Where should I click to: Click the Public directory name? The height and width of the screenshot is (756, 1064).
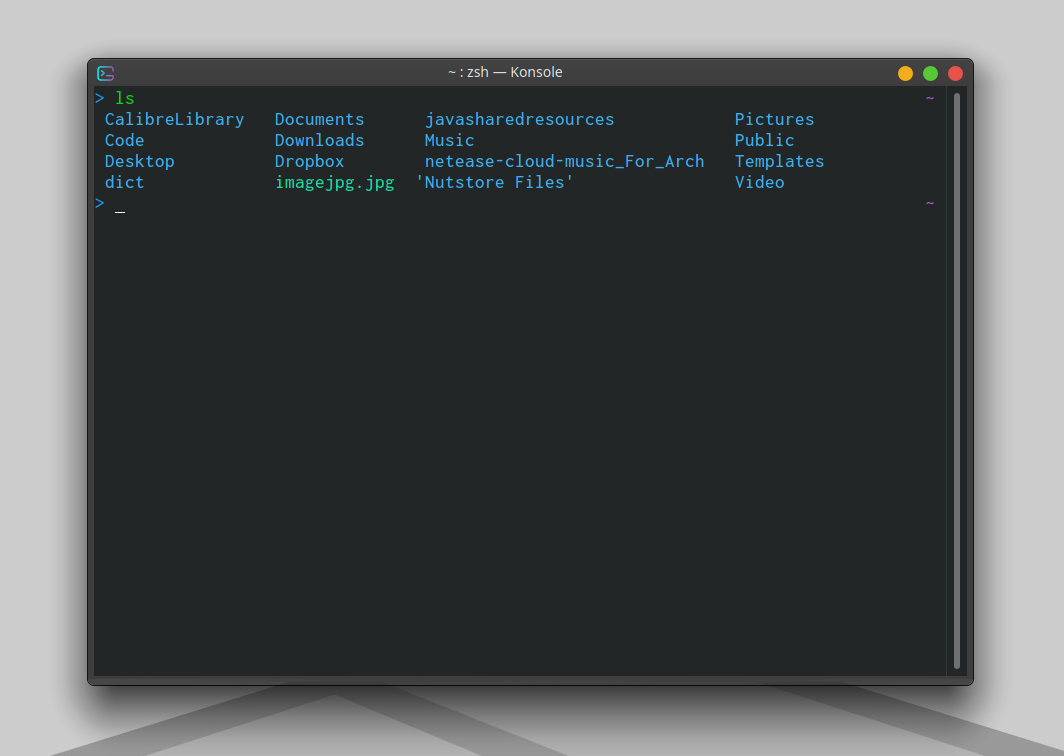coord(765,140)
